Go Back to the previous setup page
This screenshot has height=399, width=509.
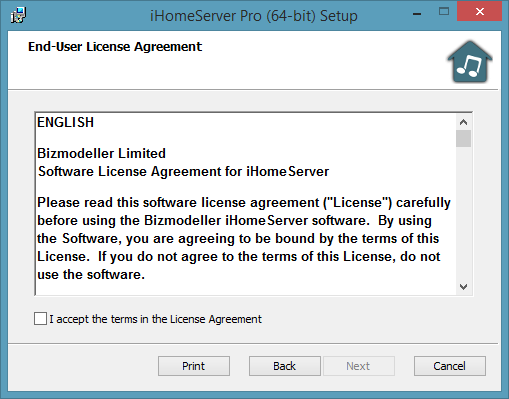285,366
